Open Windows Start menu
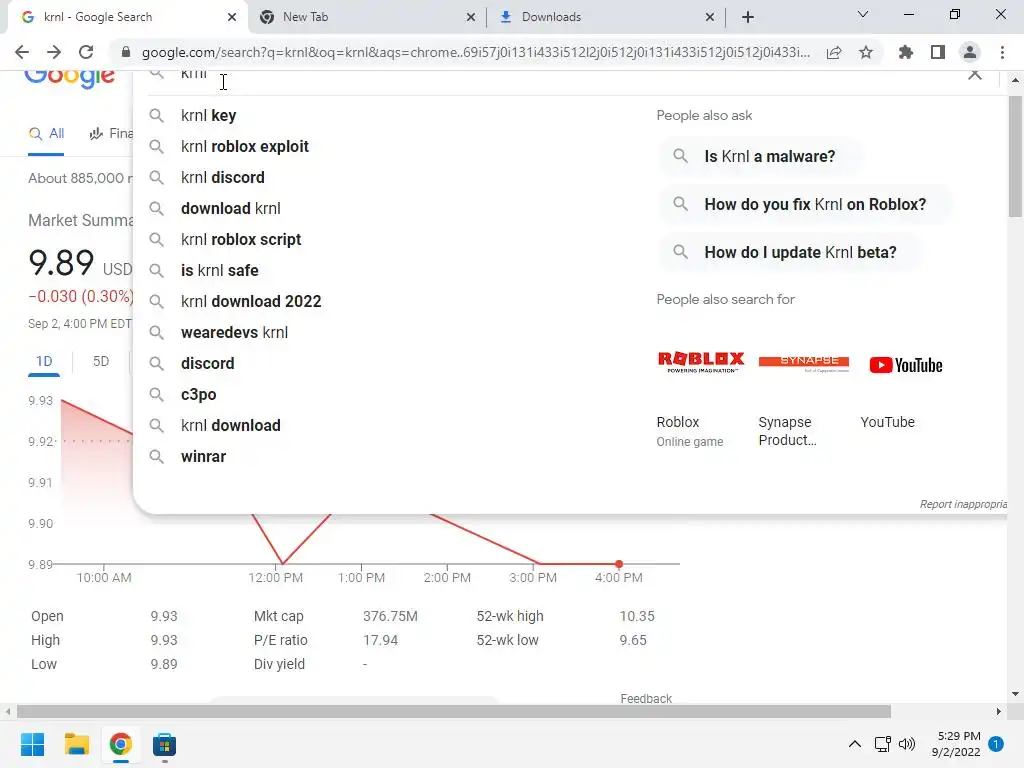1024x768 pixels. coord(33,744)
